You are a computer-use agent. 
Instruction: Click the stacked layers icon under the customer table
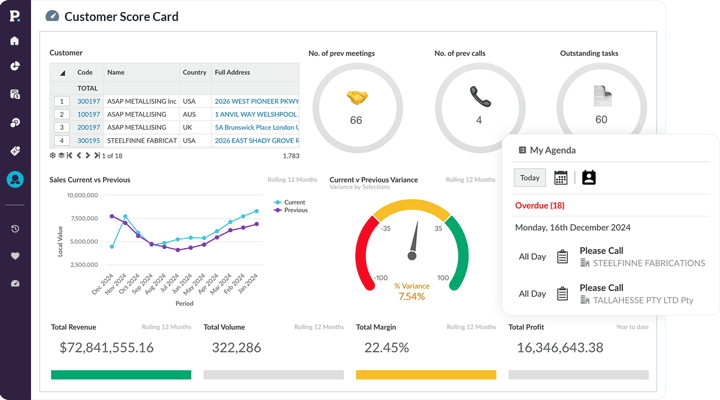61,156
